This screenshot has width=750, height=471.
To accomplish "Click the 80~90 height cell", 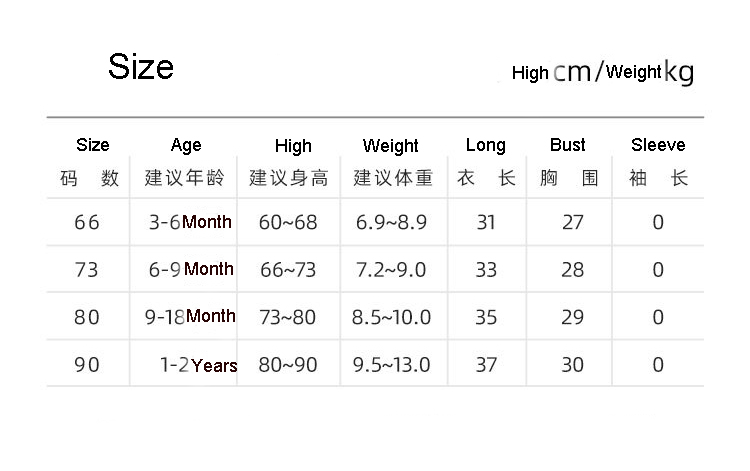I will click(288, 365).
